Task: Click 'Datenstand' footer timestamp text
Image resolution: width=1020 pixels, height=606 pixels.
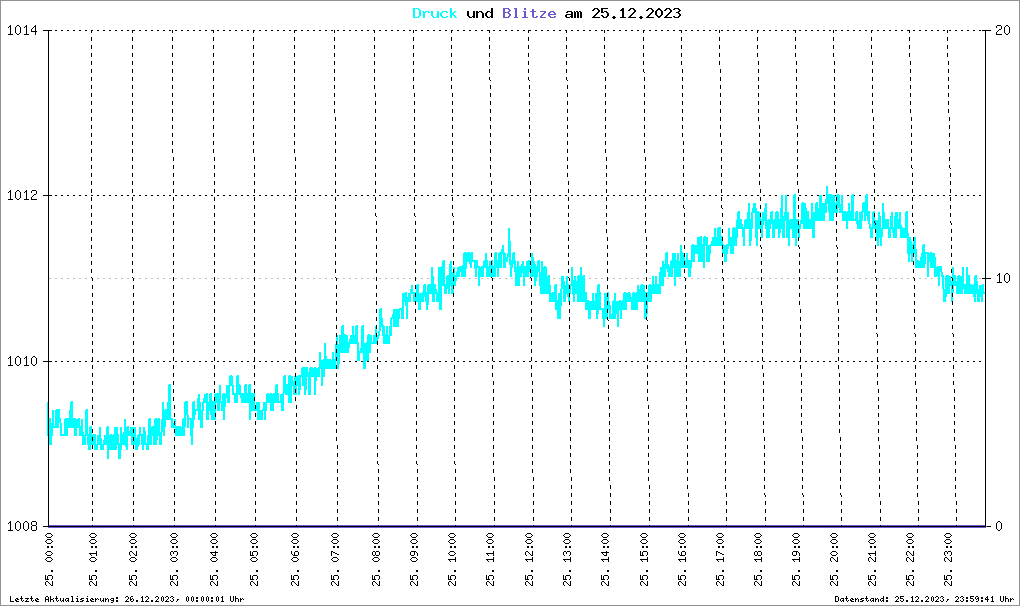Action: (x=924, y=599)
